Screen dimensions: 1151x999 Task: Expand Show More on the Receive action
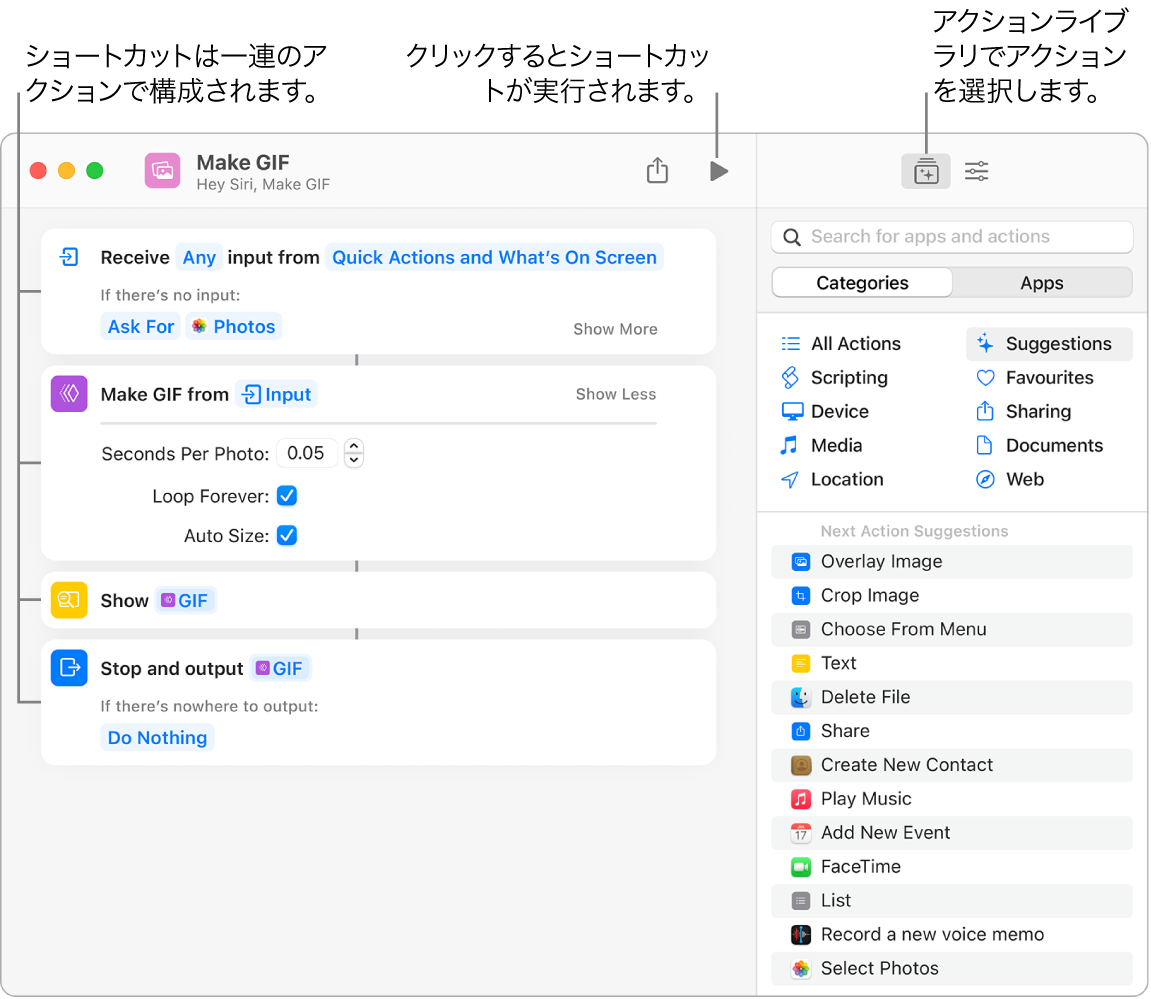[614, 328]
